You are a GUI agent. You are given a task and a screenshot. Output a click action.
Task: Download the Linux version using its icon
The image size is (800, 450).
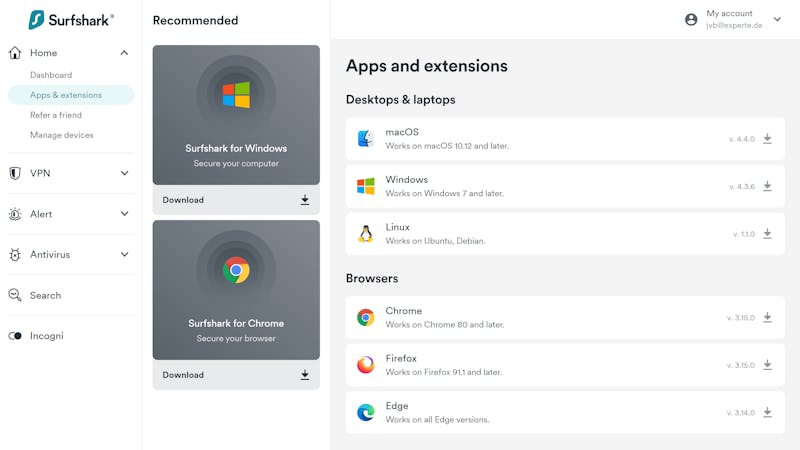pyautogui.click(x=767, y=234)
